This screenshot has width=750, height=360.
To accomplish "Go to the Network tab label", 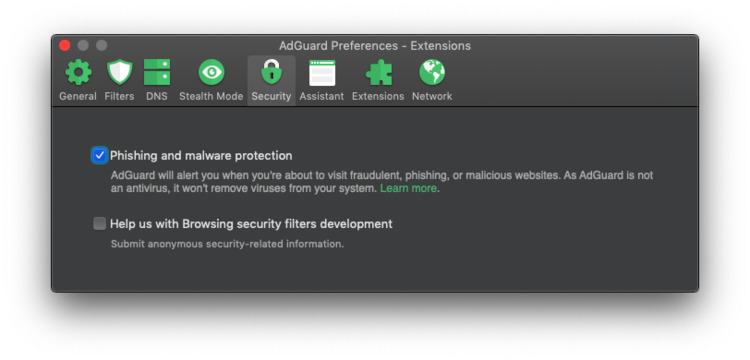I will coord(432,96).
